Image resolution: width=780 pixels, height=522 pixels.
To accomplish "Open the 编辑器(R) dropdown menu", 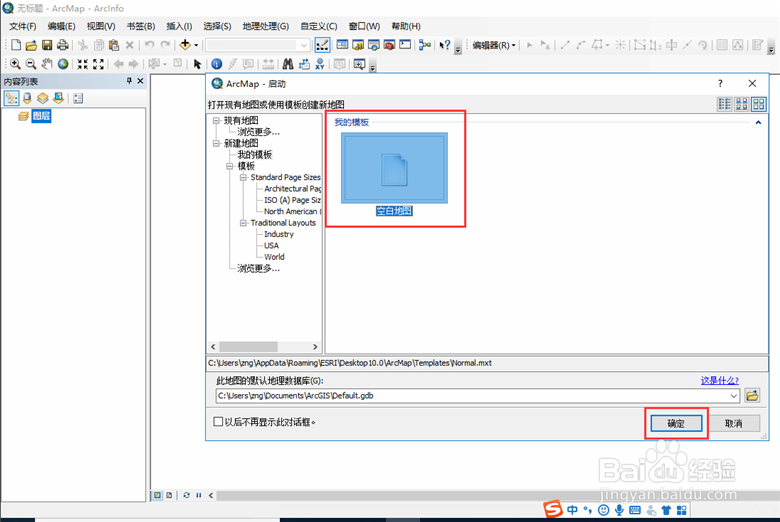I will [493, 45].
